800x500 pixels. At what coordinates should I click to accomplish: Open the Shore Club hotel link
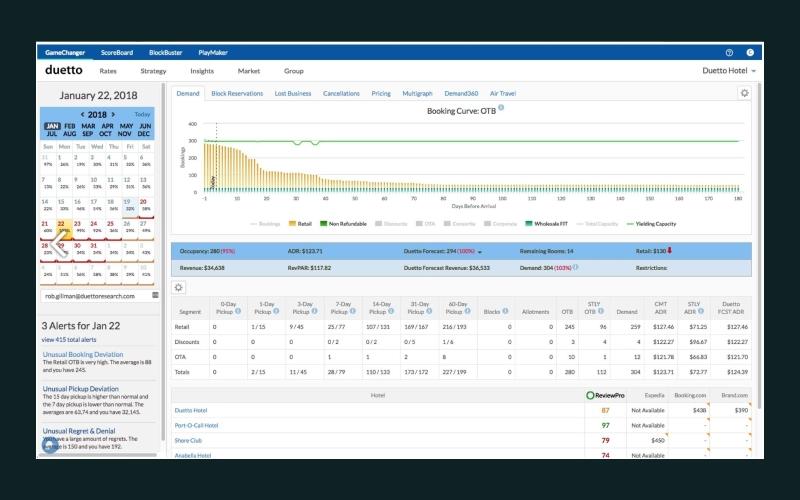coord(188,440)
